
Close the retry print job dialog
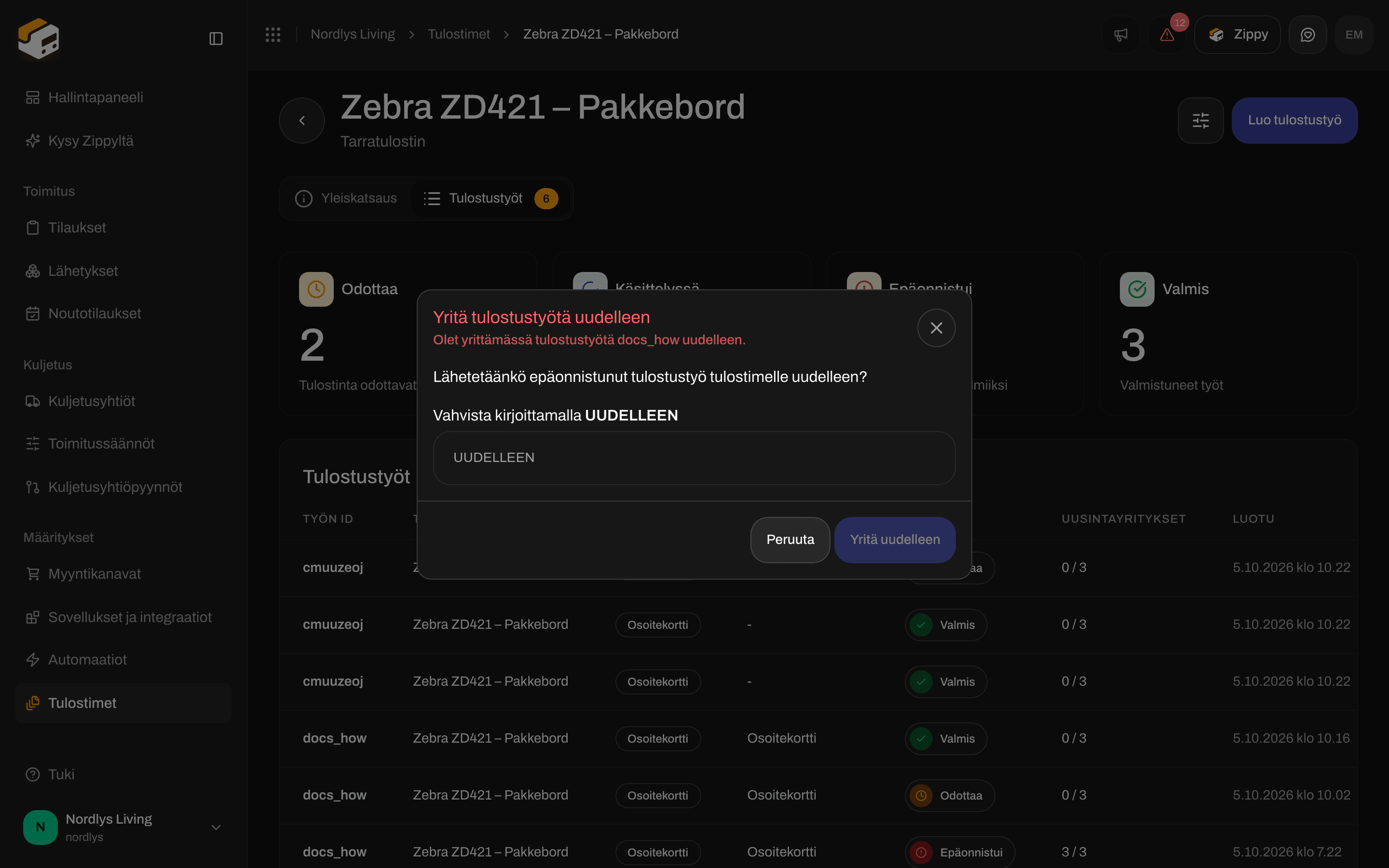pos(936,328)
